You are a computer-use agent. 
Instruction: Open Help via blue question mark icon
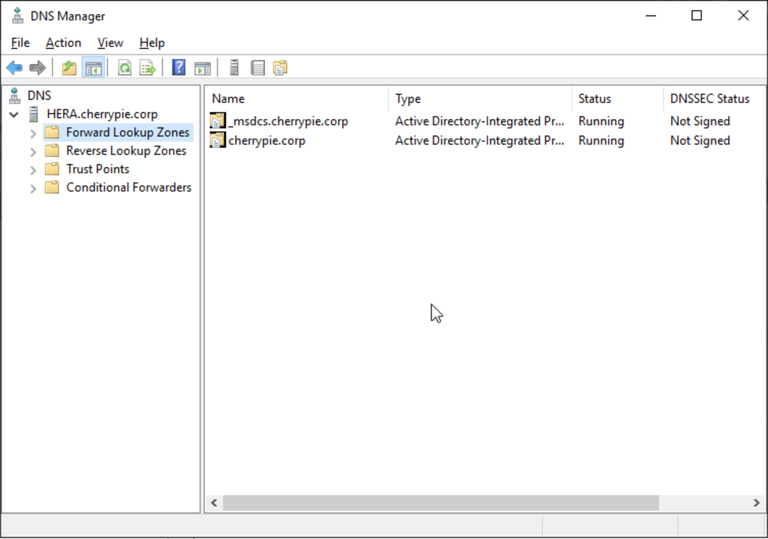(x=179, y=68)
